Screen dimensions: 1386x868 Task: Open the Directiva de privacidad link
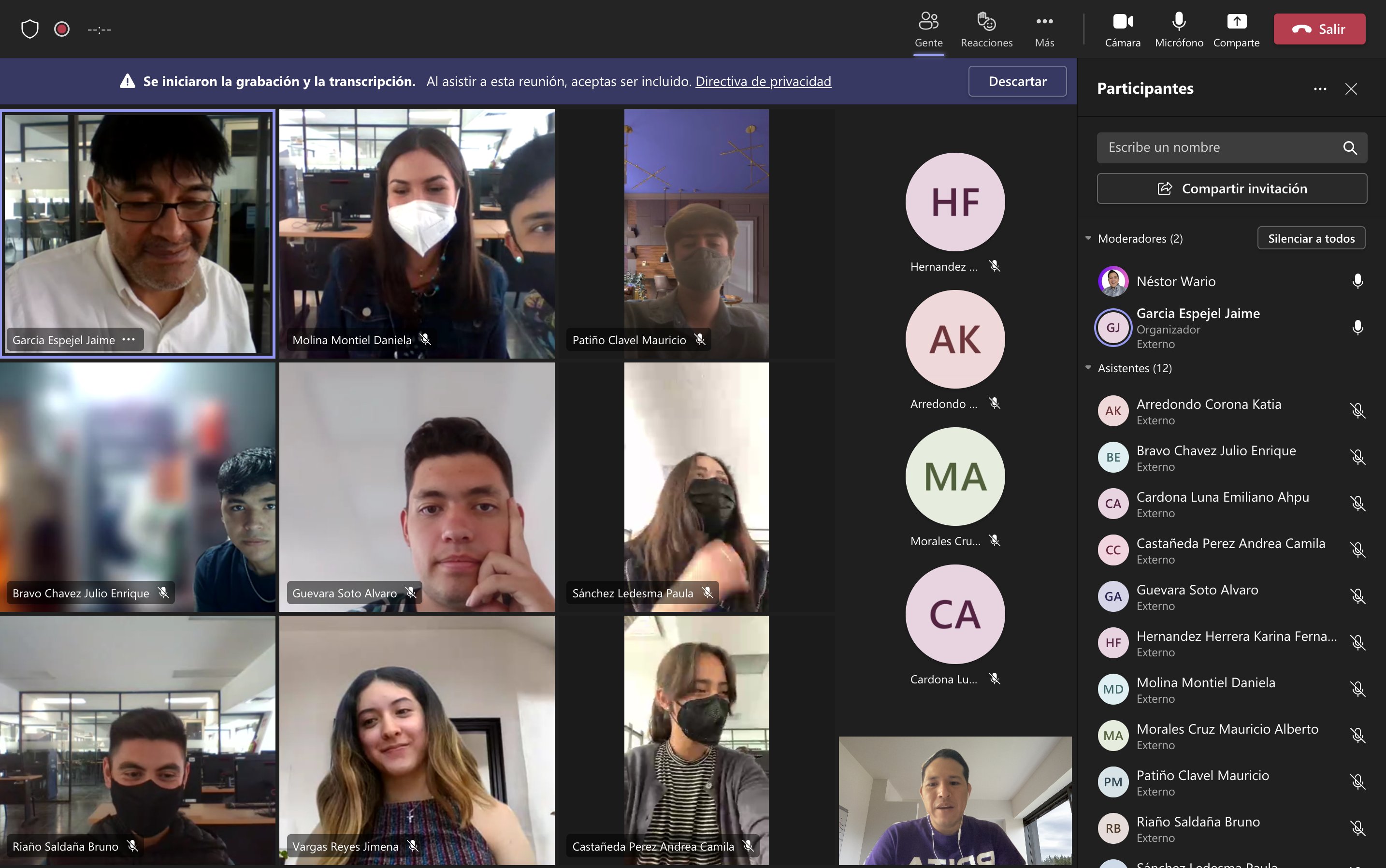click(x=763, y=82)
